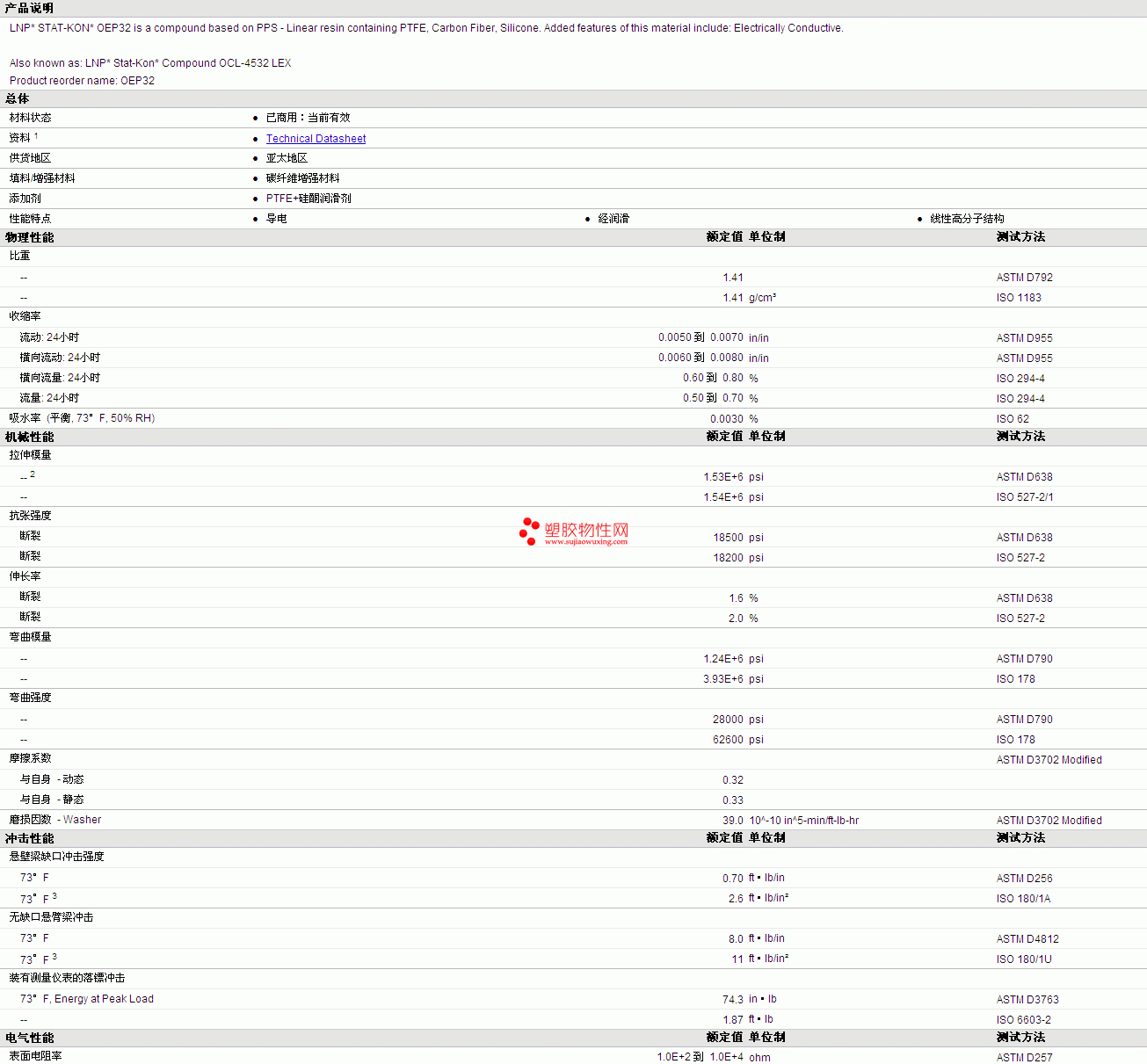1147x1064 pixels.
Task: Select the 'Product reorder name: OEP32' line
Action: 82,81
